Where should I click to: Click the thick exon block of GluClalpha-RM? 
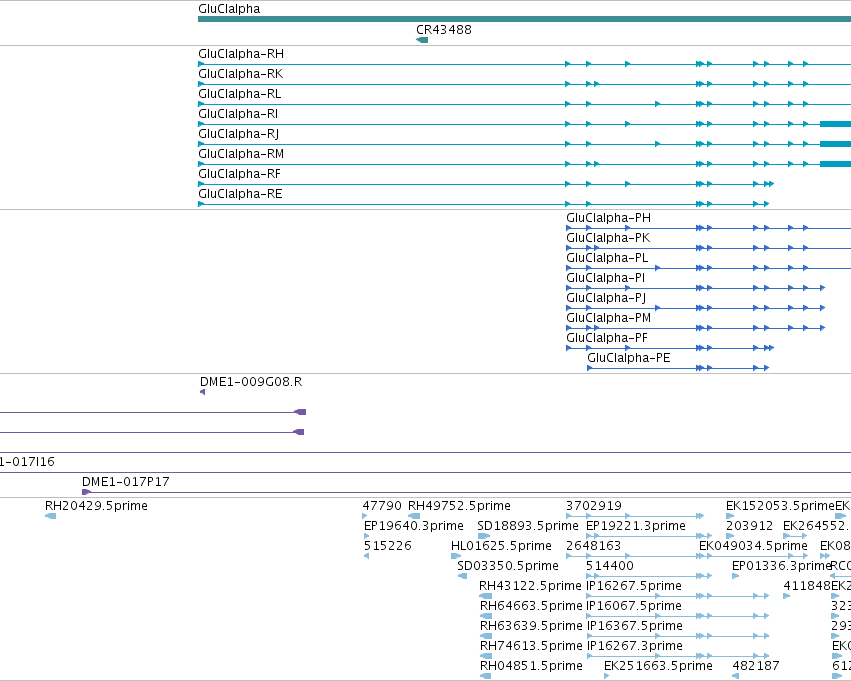835,164
